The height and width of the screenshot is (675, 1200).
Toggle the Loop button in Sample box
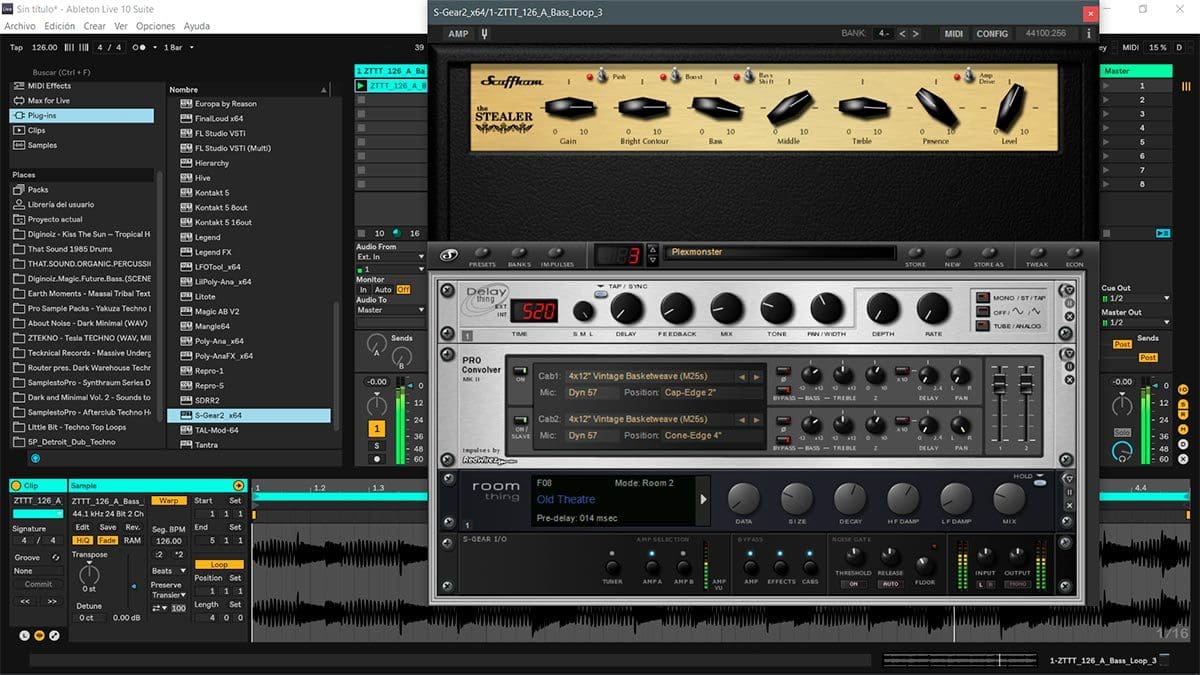(218, 564)
